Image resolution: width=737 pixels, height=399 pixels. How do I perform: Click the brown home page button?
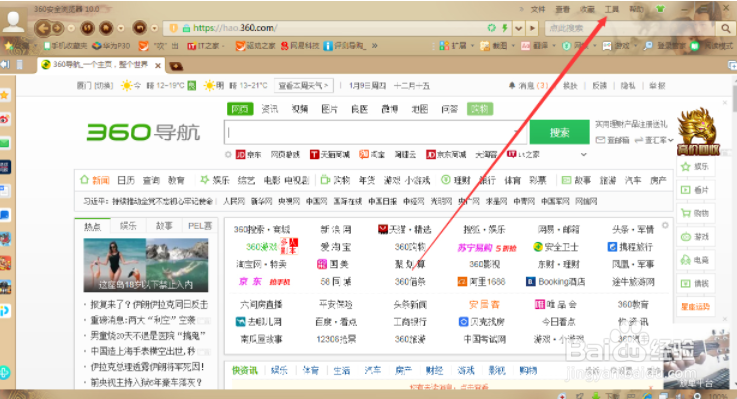pos(106,28)
